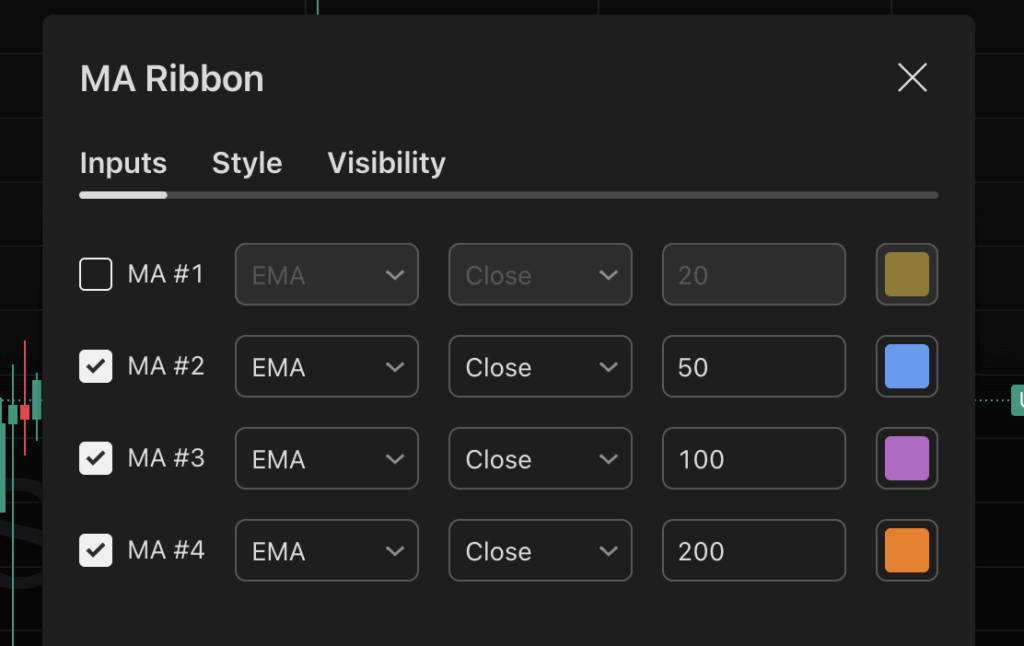Click the MA #2 length field showing 50
The width and height of the screenshot is (1024, 646).
tap(753, 367)
